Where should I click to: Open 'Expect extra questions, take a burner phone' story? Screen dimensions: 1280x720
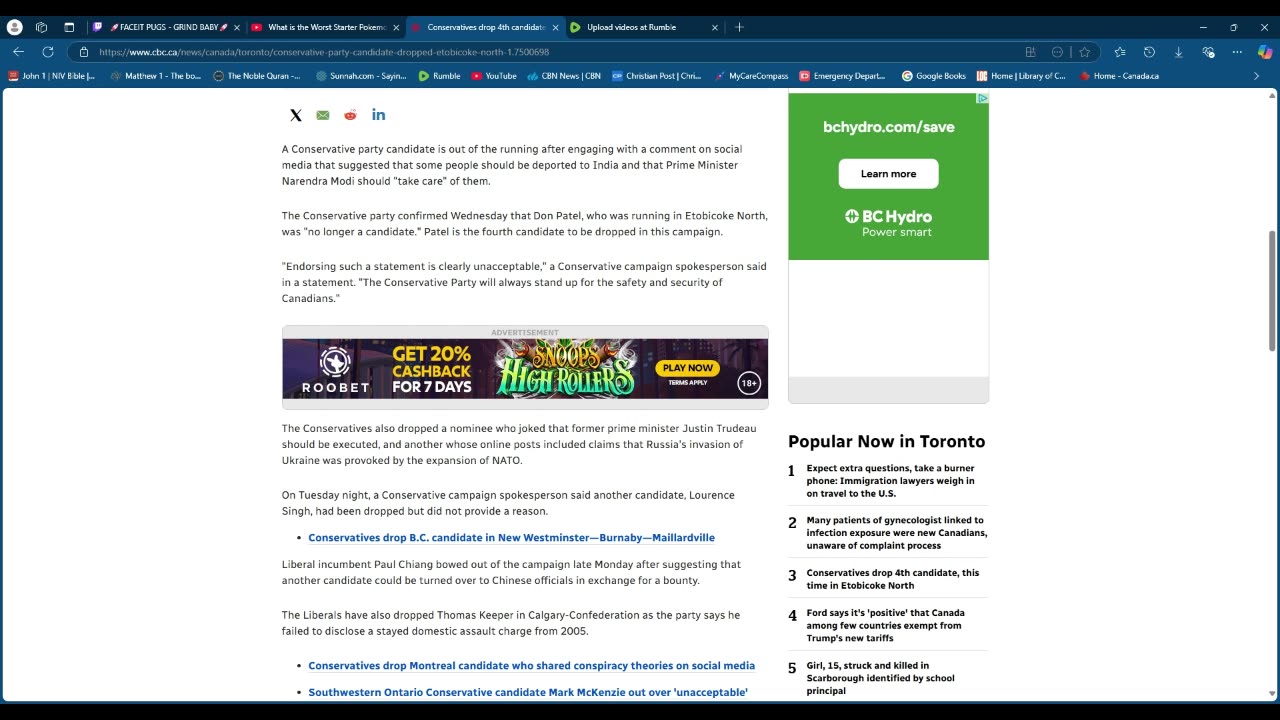pos(891,481)
